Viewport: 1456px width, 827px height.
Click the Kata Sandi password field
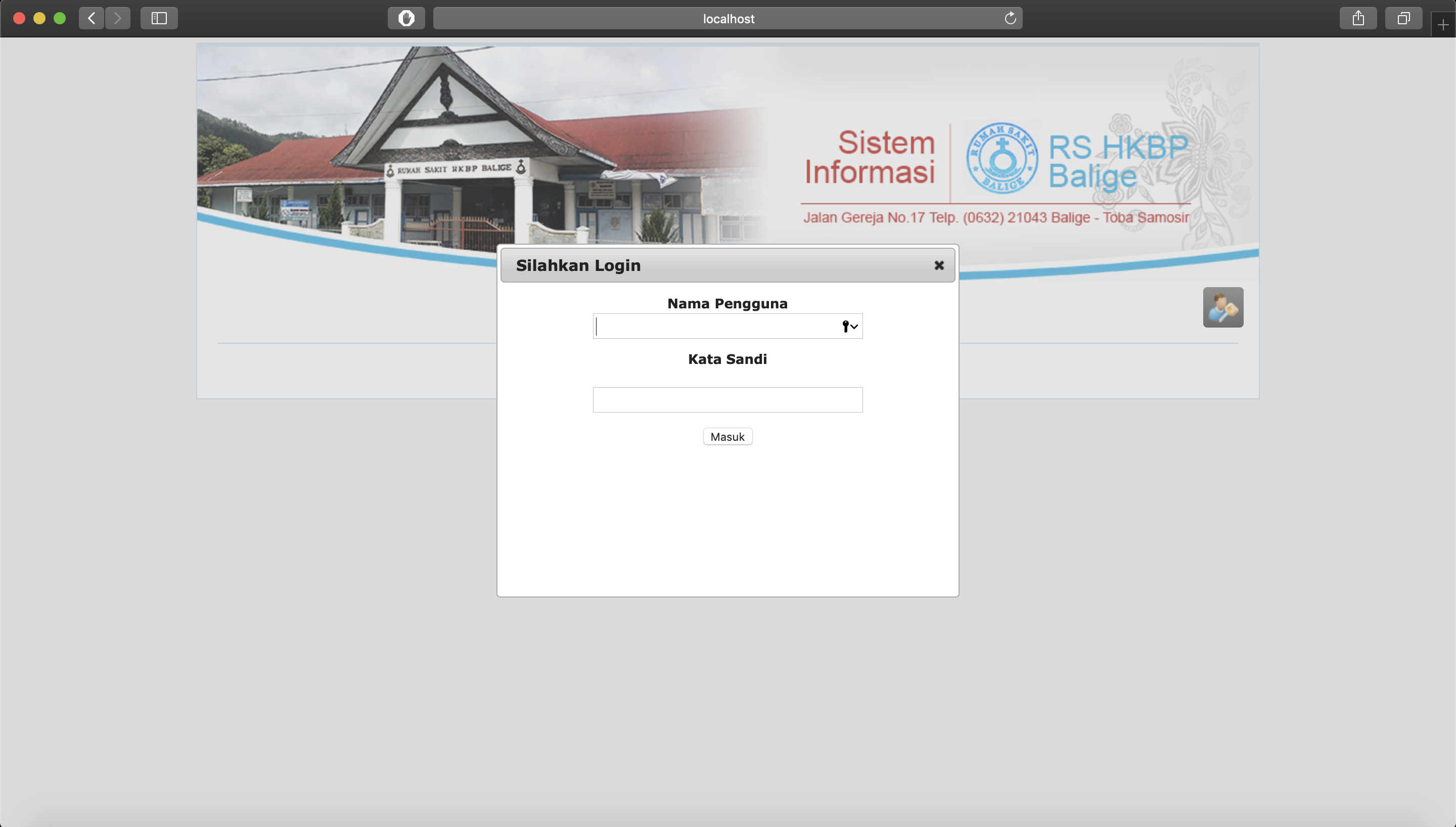pyautogui.click(x=727, y=400)
